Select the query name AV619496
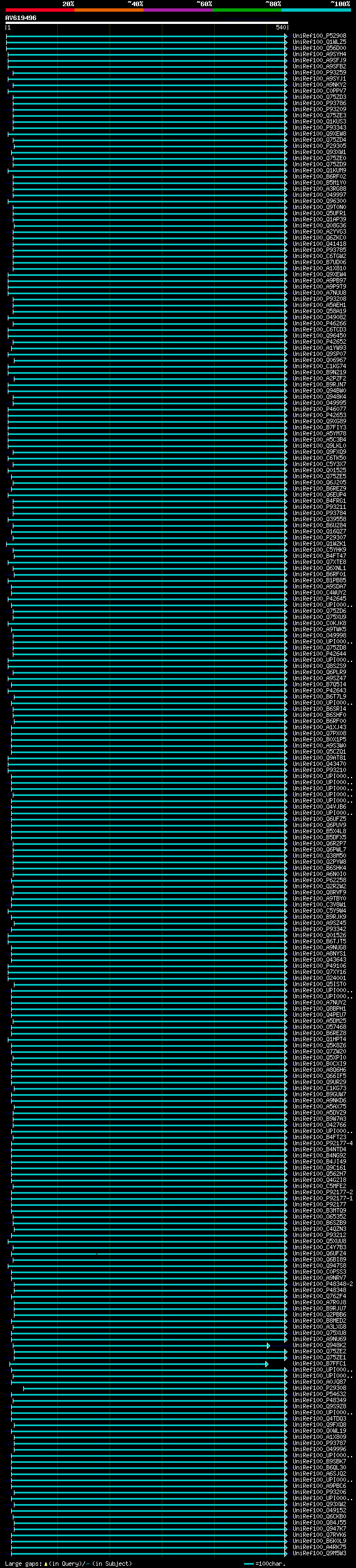The image size is (356, 1568). (21, 18)
